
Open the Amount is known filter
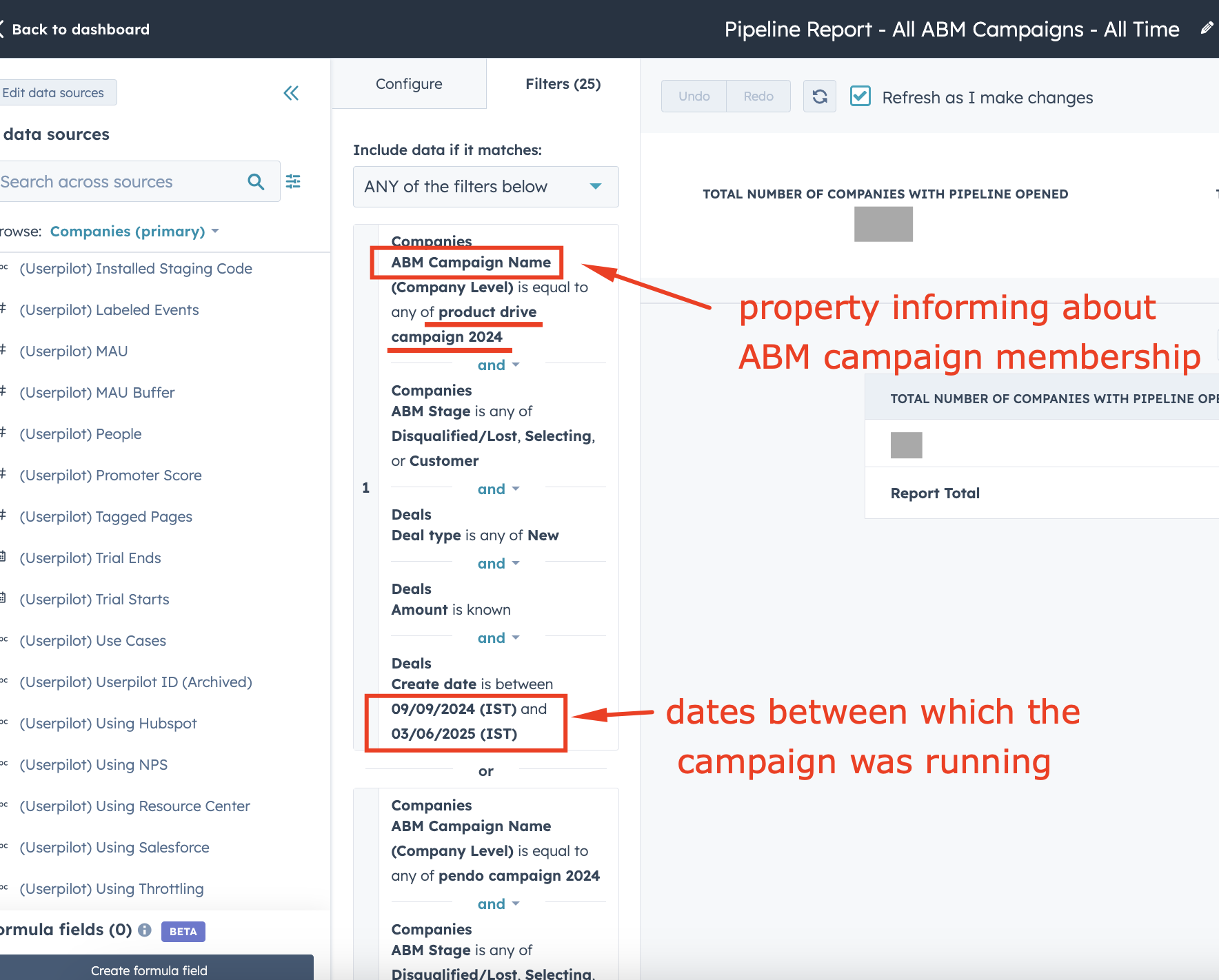[452, 600]
